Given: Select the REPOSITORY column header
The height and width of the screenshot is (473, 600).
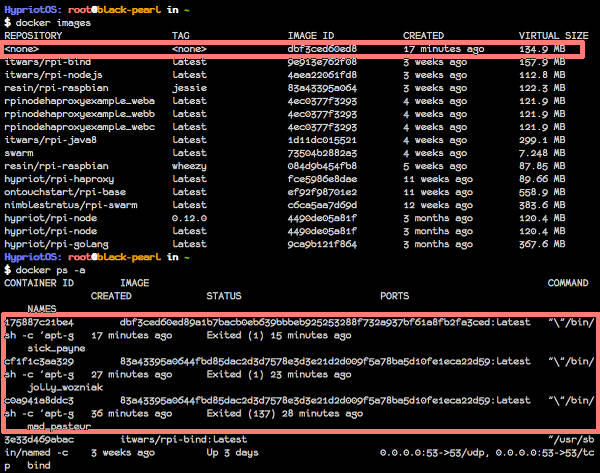Looking at the screenshot, I should pos(33,36).
